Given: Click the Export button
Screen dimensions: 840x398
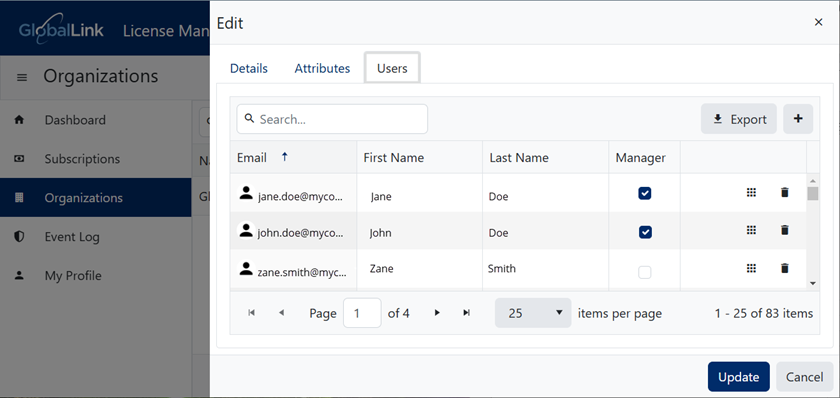Looking at the screenshot, I should (739, 119).
